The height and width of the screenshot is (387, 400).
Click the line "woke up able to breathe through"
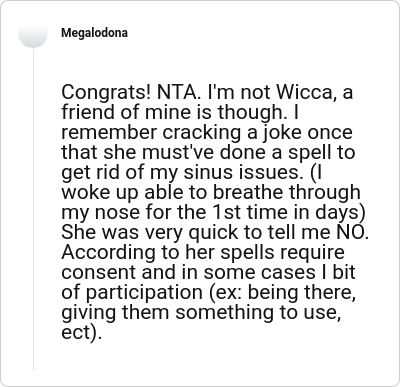[x=211, y=192]
